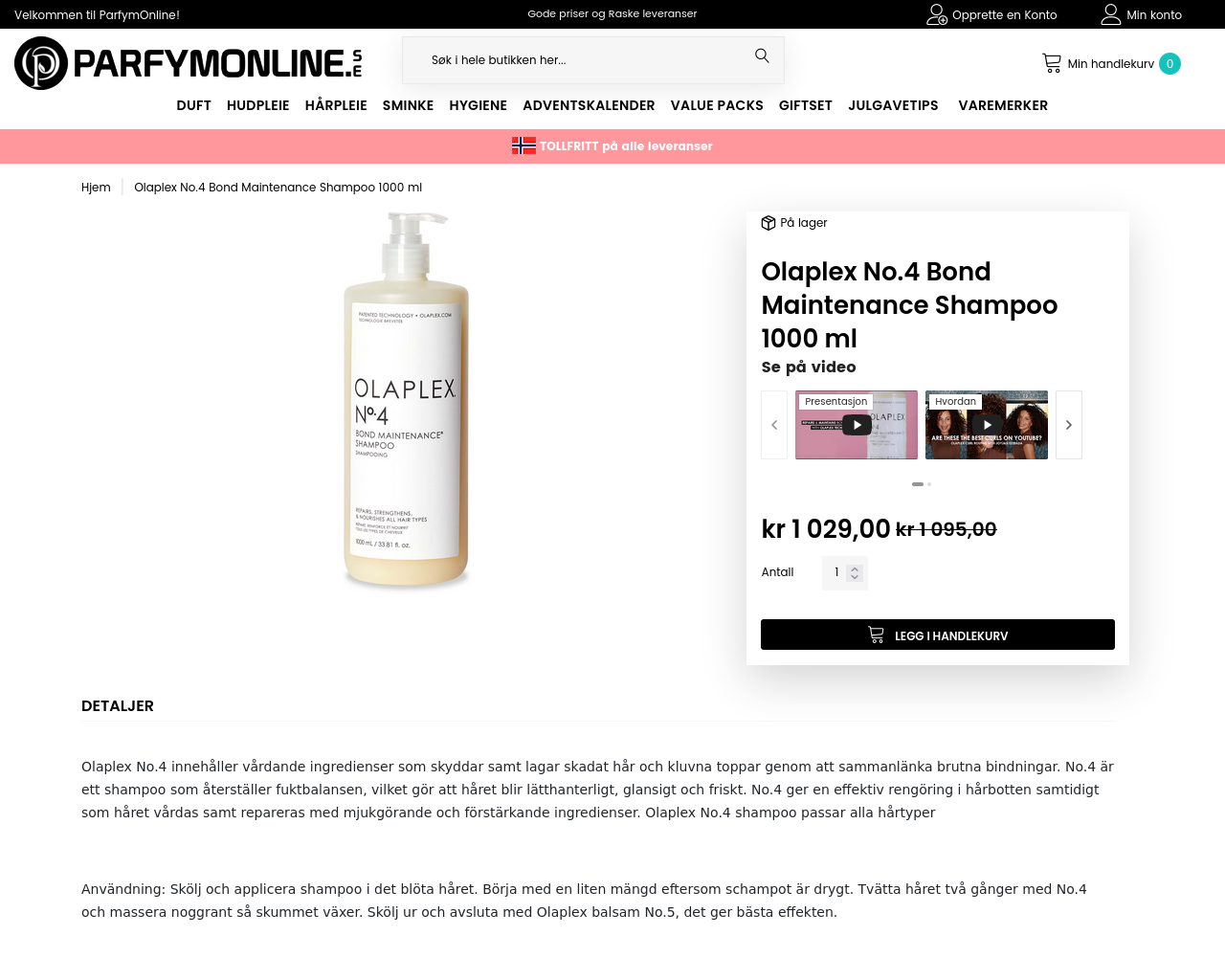Decrease the Antall quantity
Screen dimensions: 1225x980
click(855, 577)
